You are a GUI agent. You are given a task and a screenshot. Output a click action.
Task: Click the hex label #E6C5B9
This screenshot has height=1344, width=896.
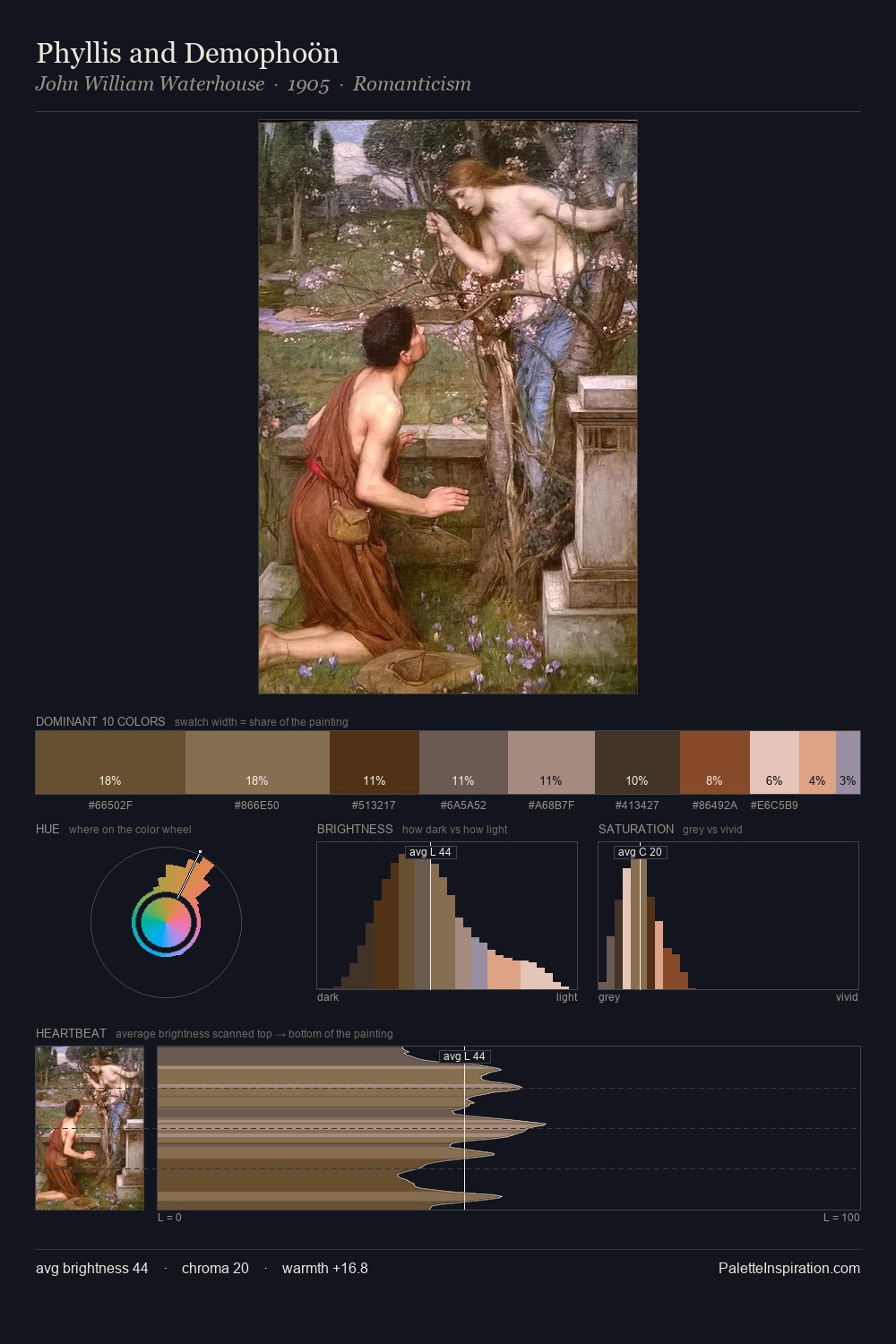(x=774, y=806)
